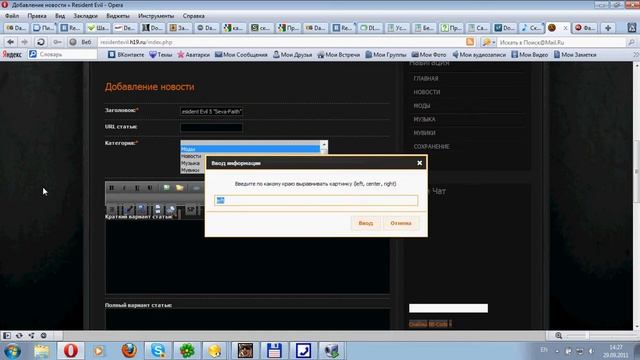Open the Мои Фото bookmark
Image resolution: width=640 pixels, height=360 pixels.
click(x=429, y=55)
